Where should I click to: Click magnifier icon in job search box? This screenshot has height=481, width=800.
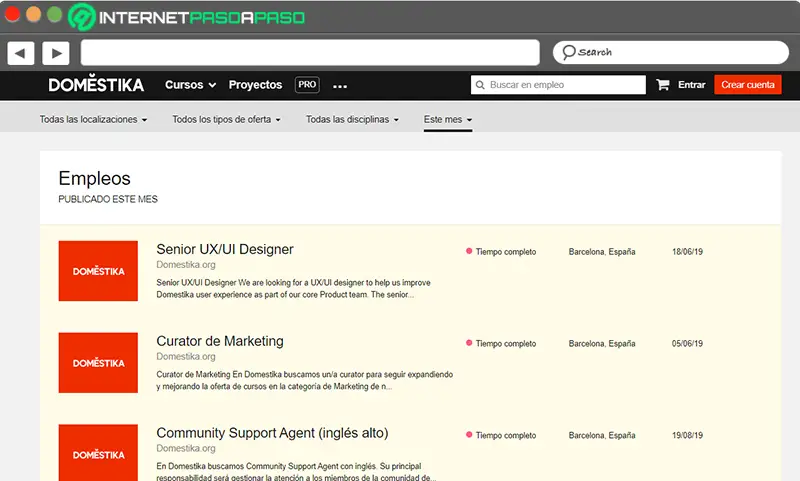tap(480, 85)
